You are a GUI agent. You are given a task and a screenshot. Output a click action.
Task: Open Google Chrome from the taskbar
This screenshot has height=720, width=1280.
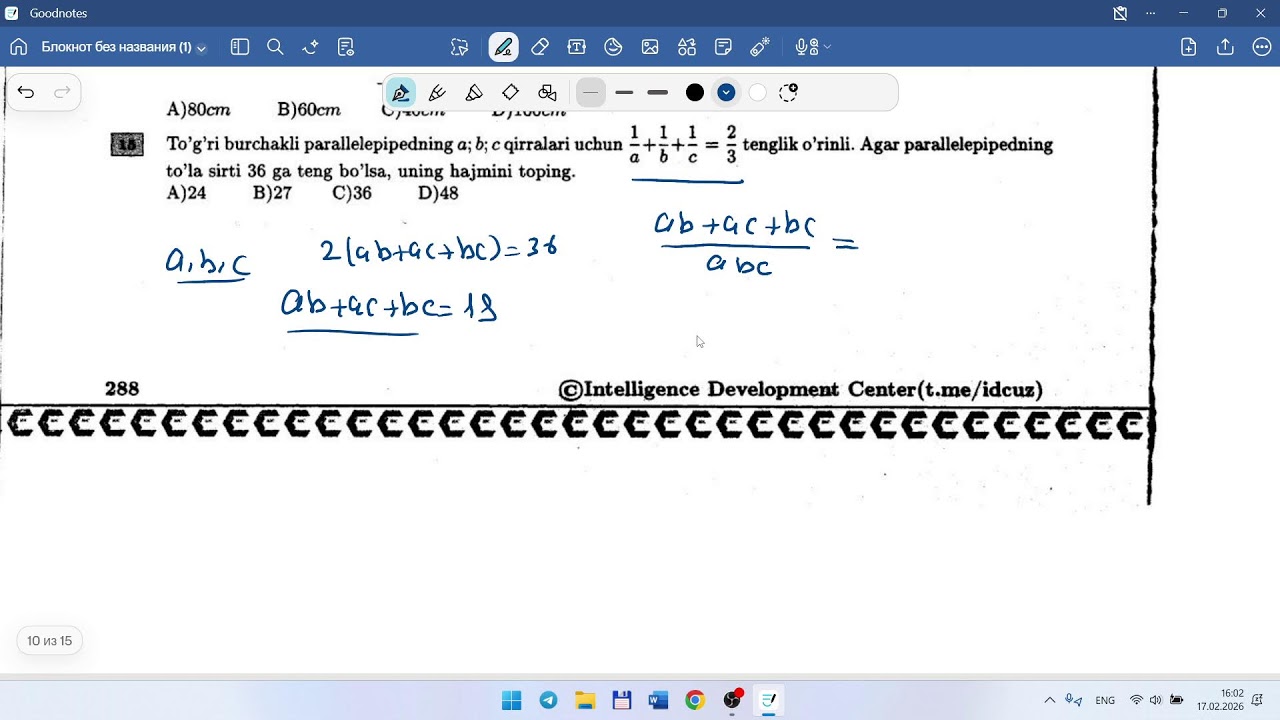coord(695,700)
